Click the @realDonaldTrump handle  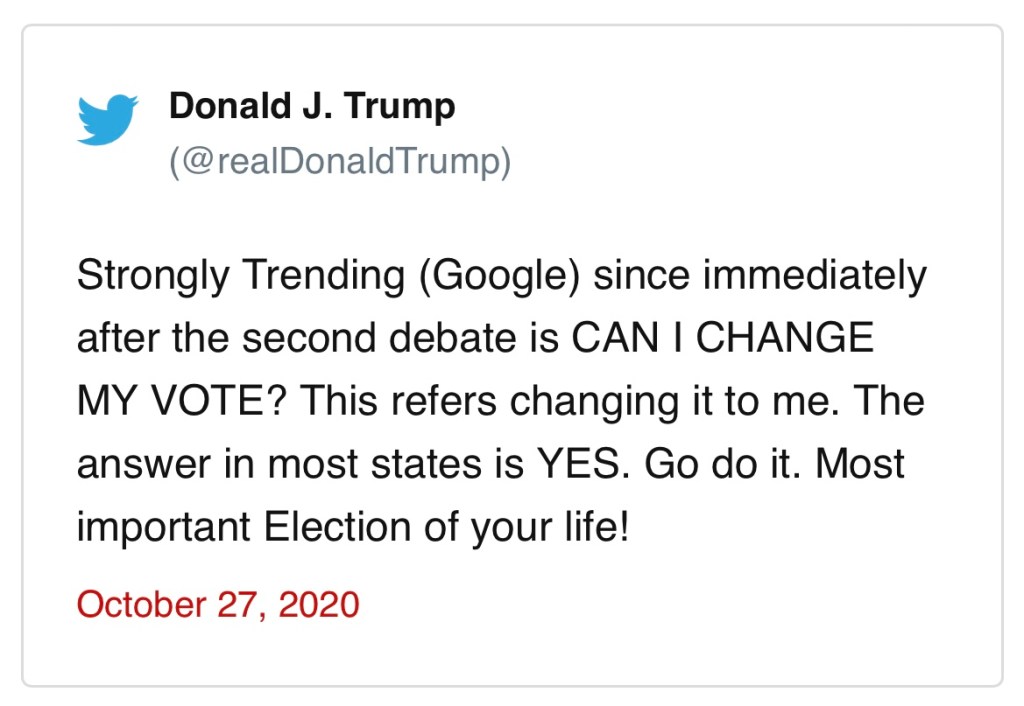coord(340,162)
